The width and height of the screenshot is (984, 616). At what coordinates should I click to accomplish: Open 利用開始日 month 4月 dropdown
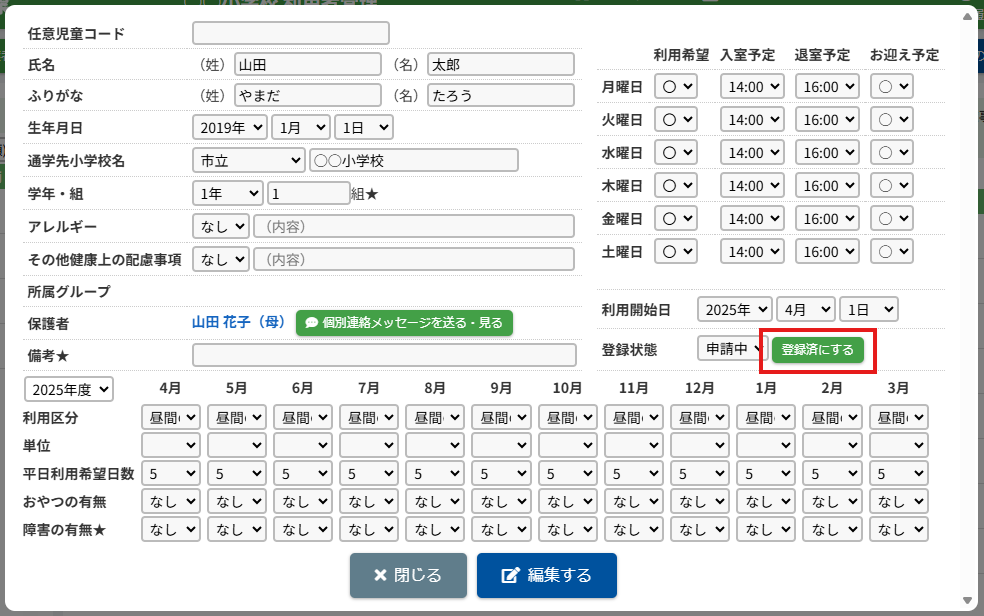[x=806, y=309]
